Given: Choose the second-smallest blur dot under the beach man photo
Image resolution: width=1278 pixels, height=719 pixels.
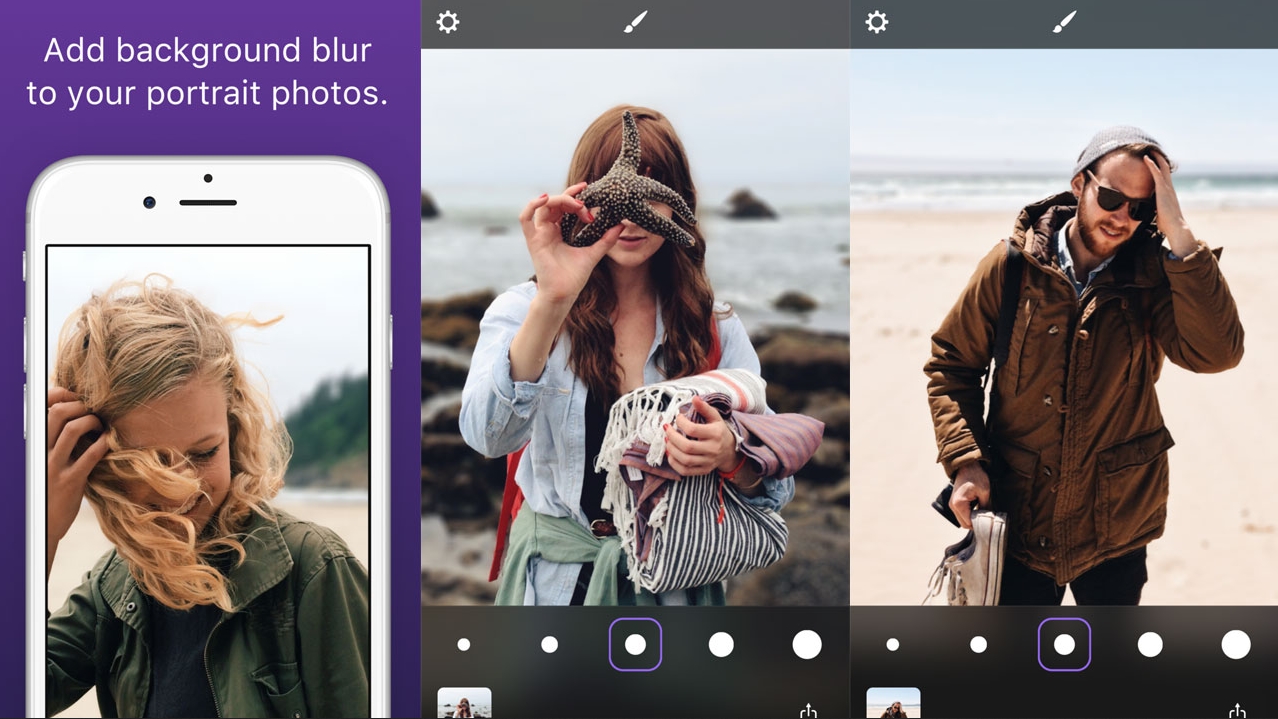Looking at the screenshot, I should [979, 645].
